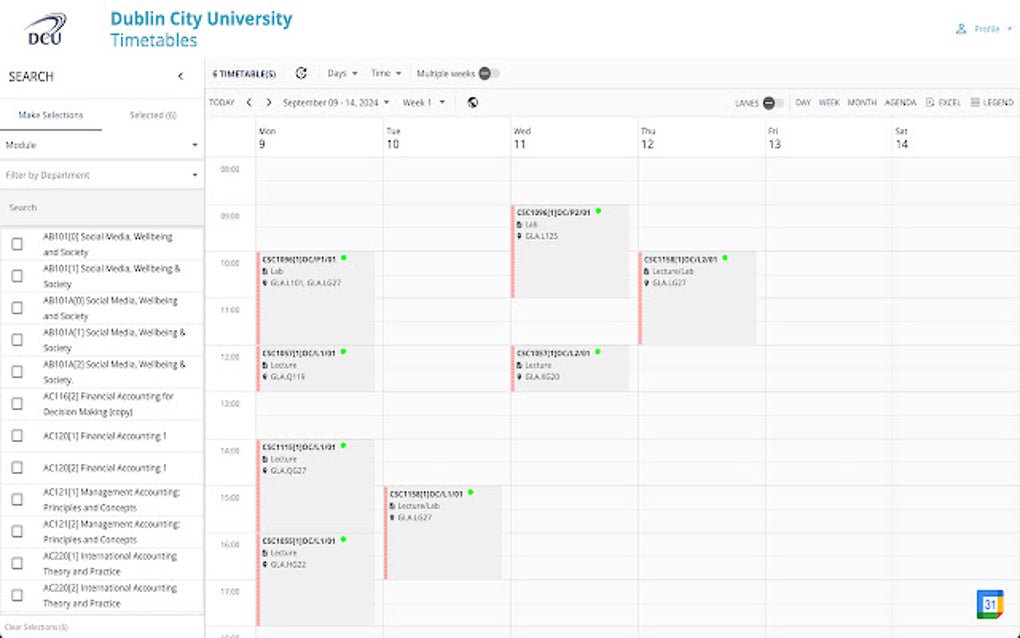Check the AC120[1] Financial Accounting 1 checkbox
The height and width of the screenshot is (638, 1020).
pyautogui.click(x=17, y=436)
